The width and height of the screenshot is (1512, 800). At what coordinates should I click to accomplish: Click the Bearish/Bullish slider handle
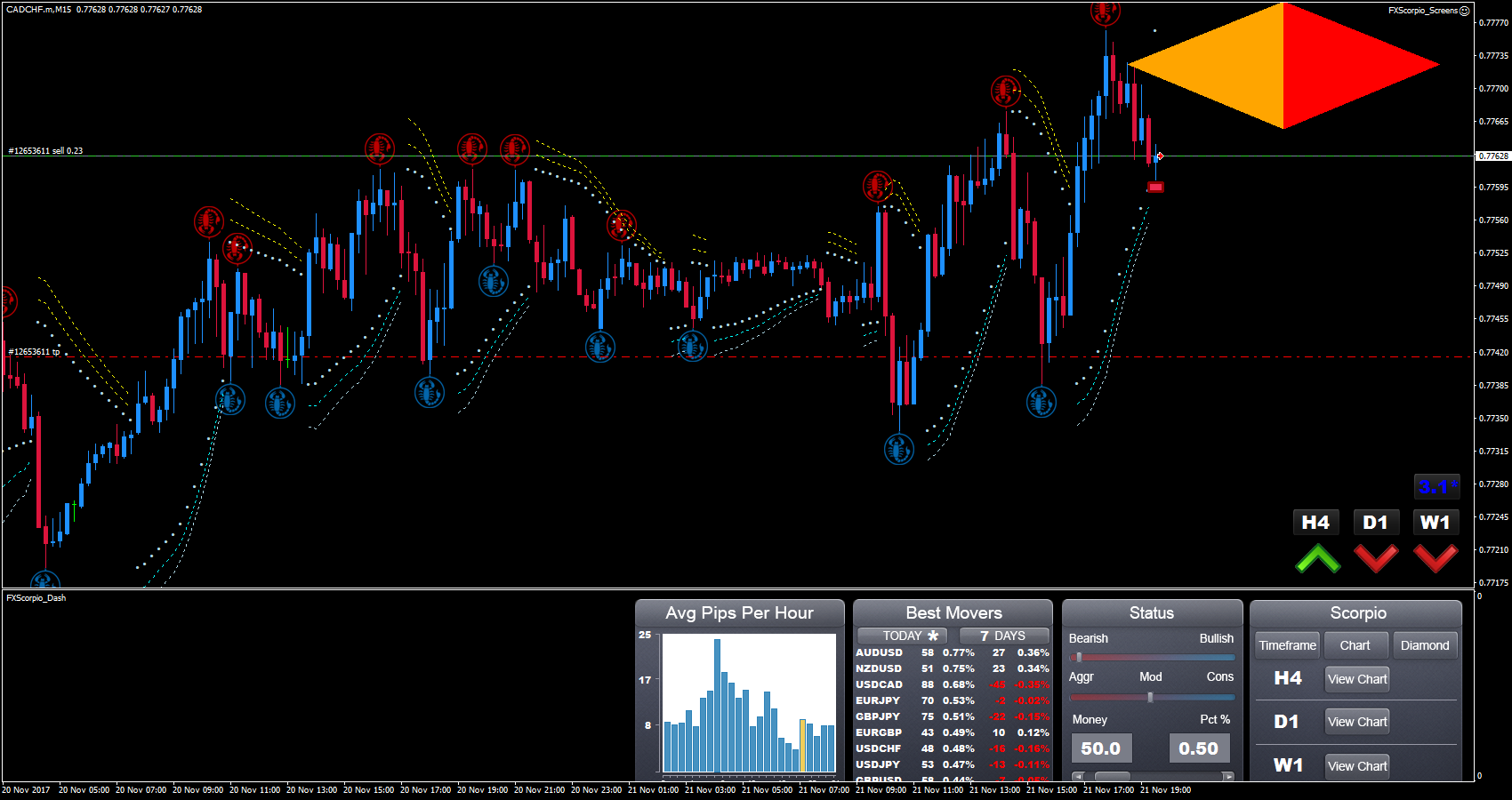(1079, 658)
